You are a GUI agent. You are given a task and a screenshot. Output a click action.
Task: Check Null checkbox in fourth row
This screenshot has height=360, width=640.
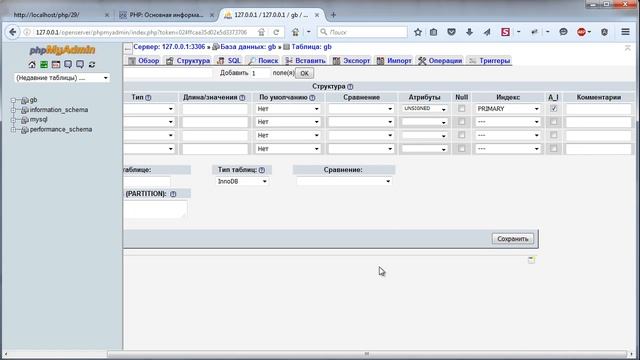pos(462,149)
